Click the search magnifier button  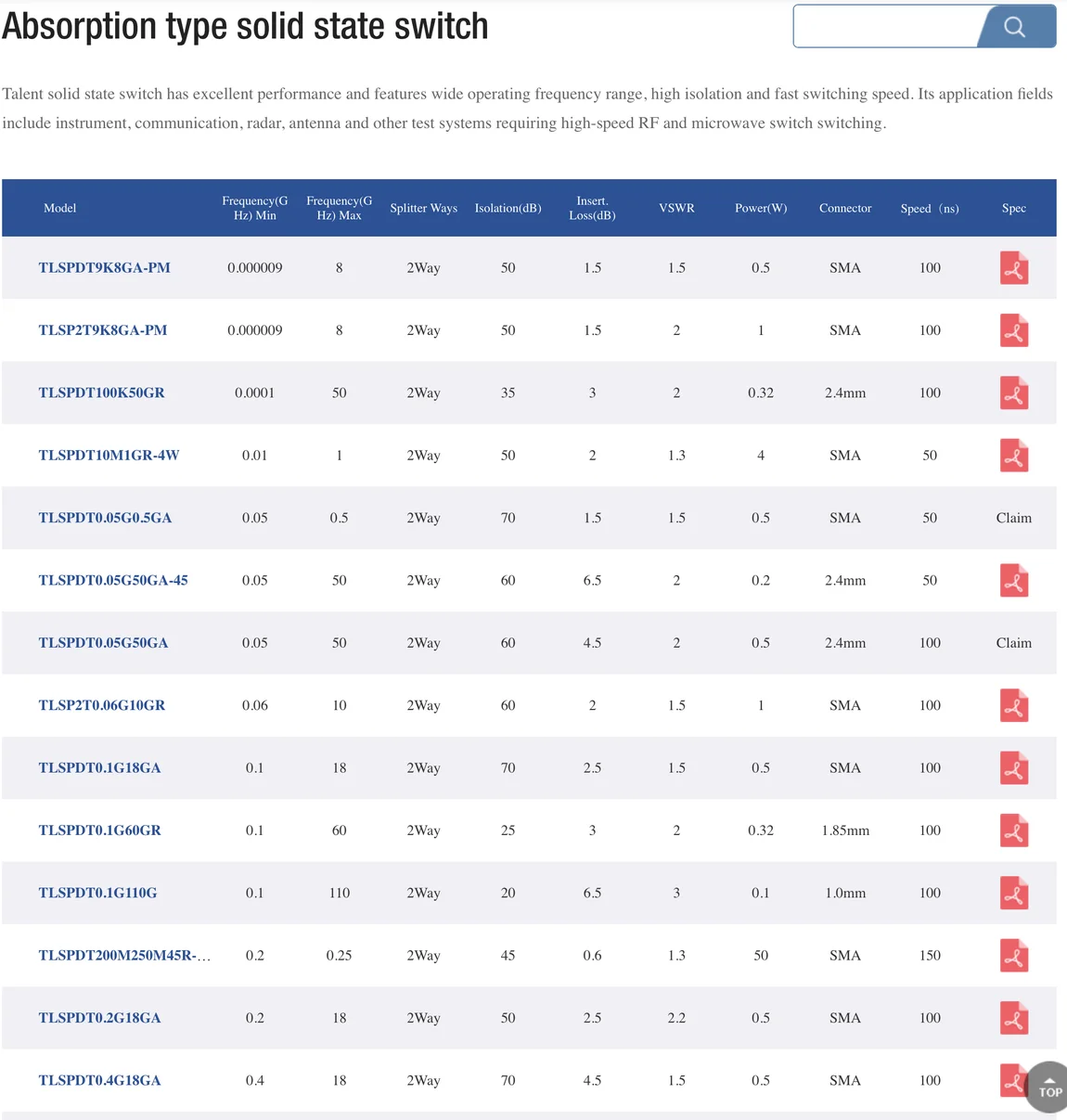(1016, 26)
